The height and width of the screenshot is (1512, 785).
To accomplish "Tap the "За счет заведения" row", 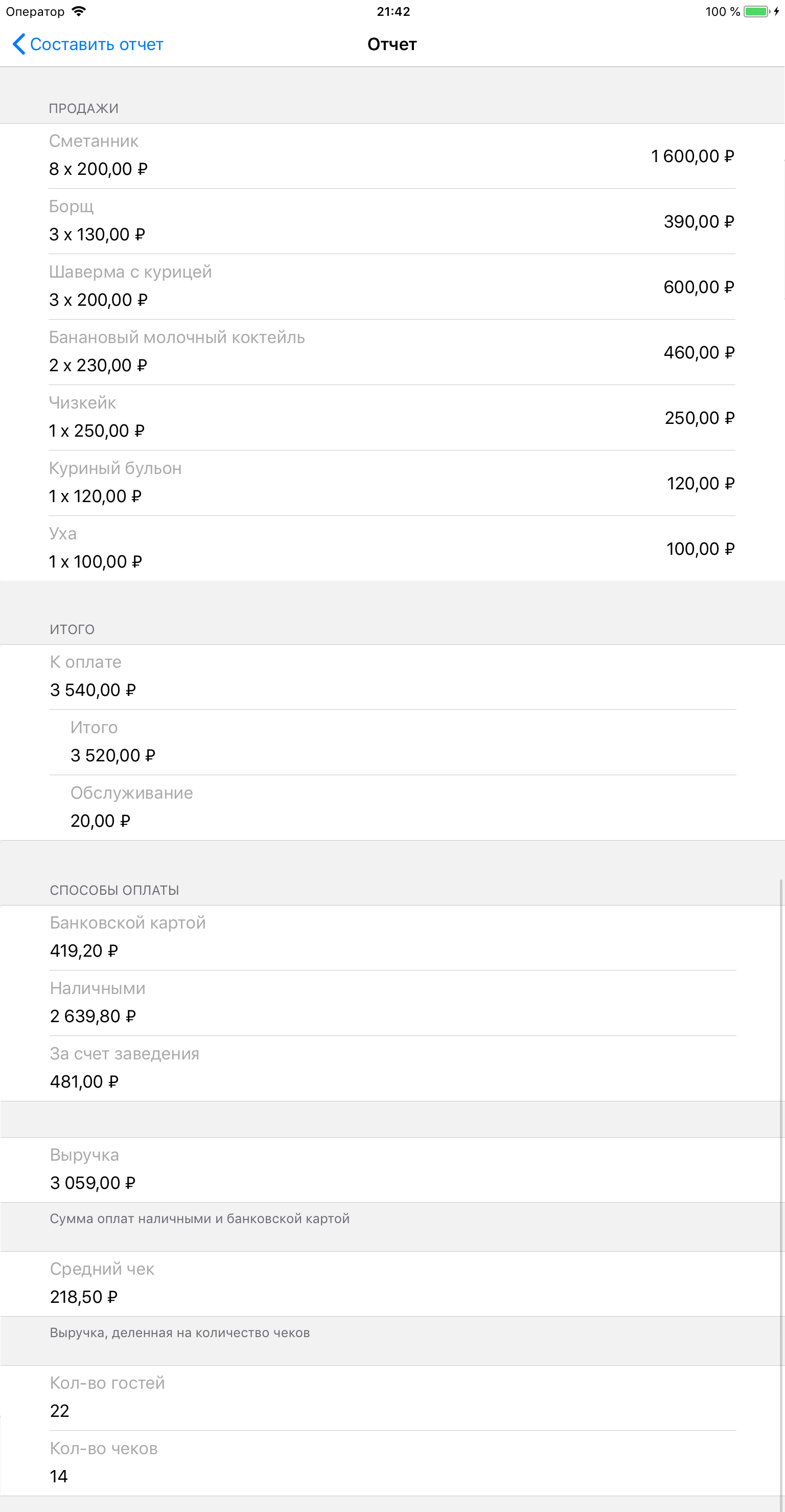I will 392,1068.
